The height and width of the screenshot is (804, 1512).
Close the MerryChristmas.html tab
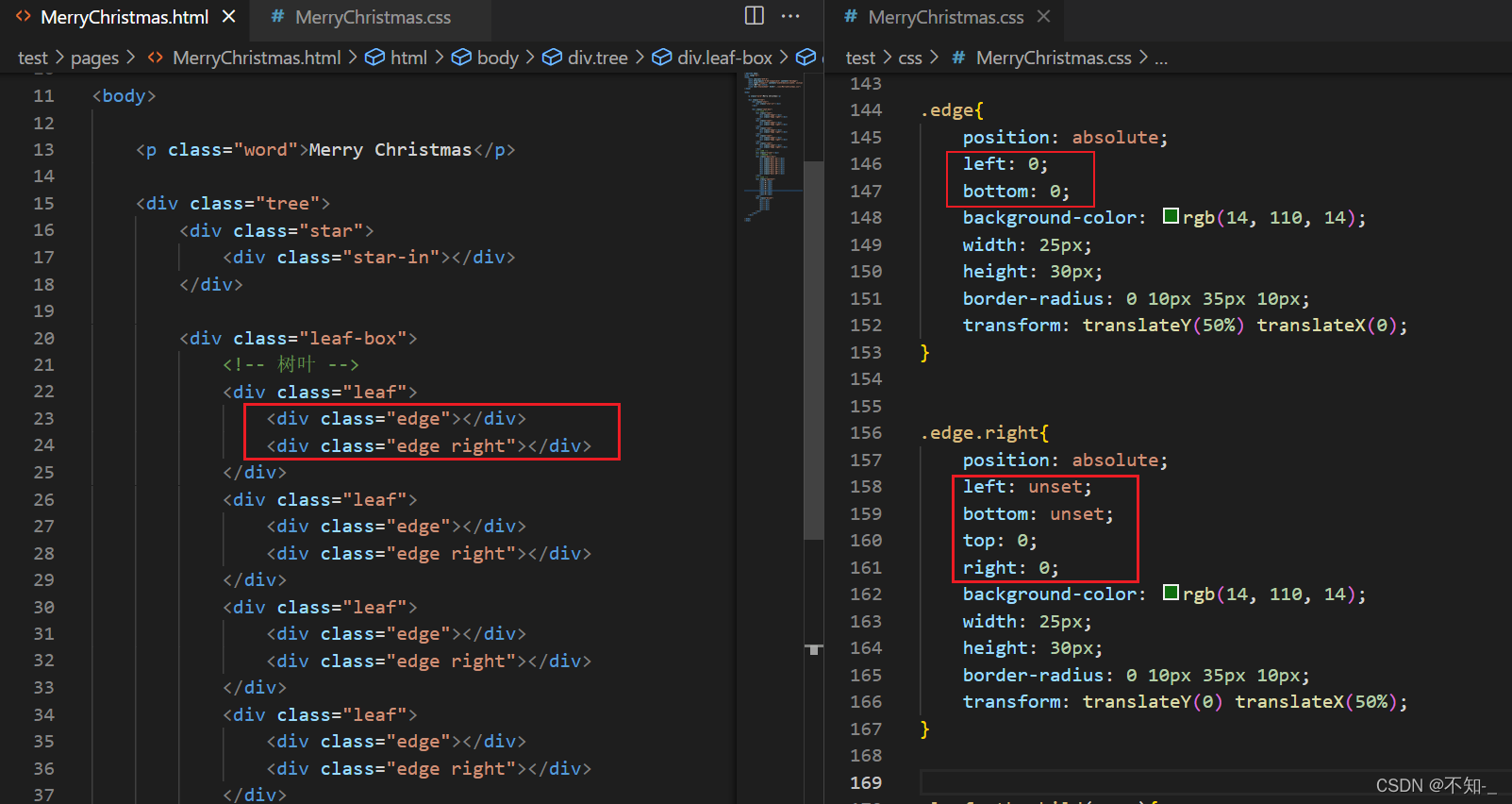tap(228, 17)
